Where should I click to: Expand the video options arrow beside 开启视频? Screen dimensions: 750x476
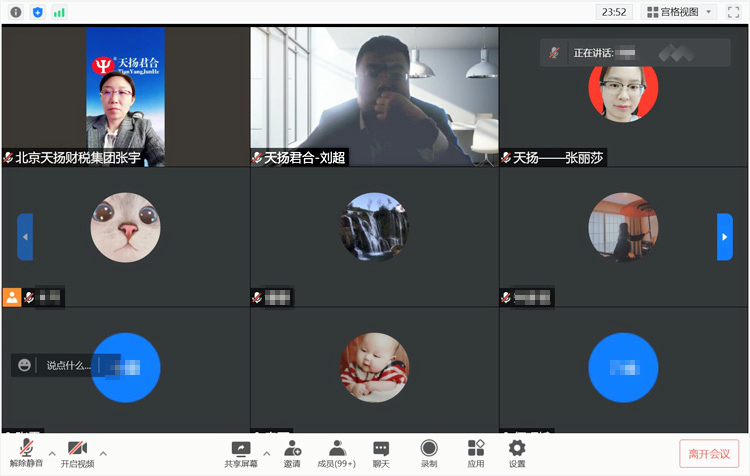(104, 452)
